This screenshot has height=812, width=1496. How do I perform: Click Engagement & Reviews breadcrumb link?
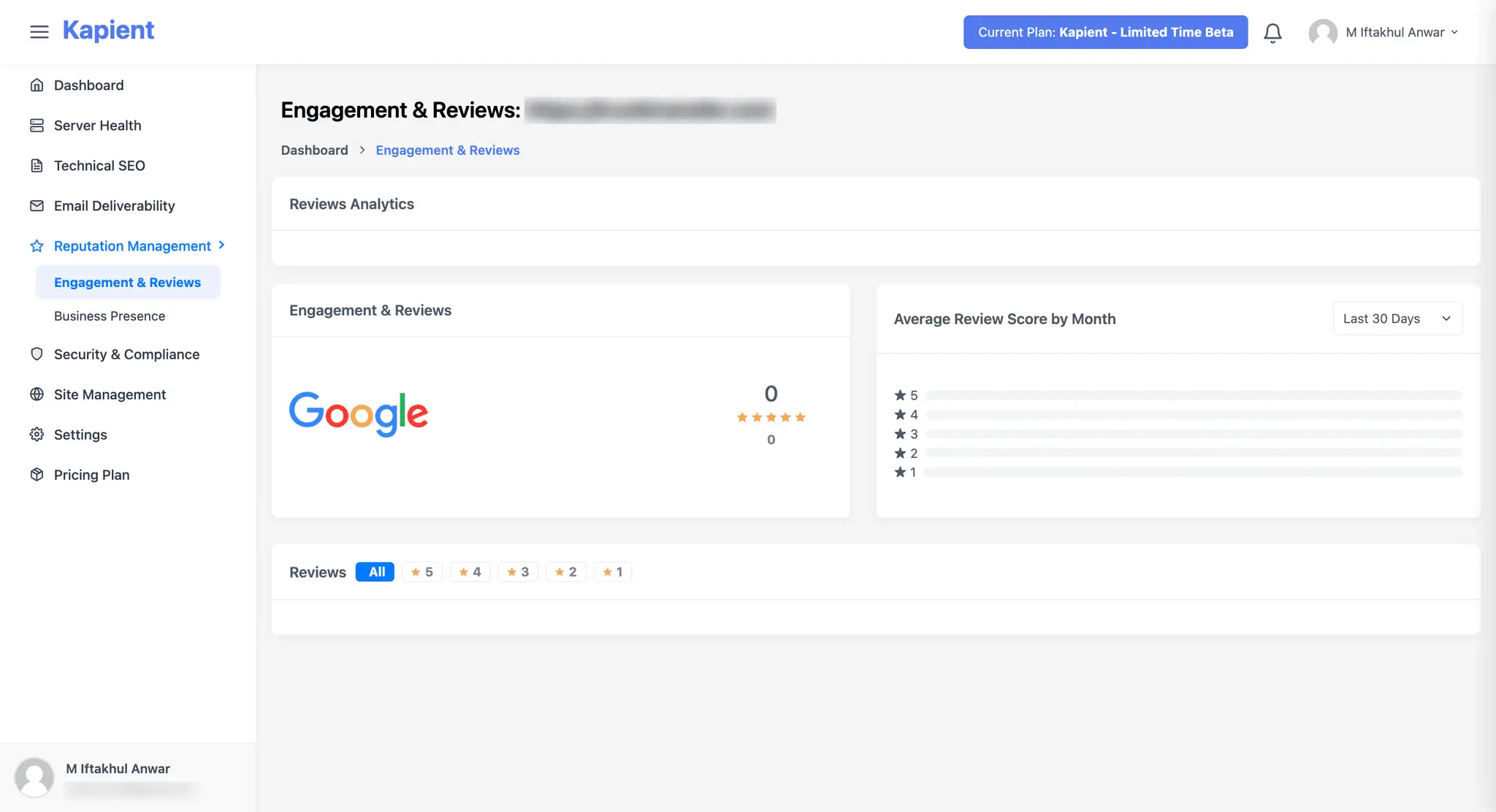(x=448, y=150)
